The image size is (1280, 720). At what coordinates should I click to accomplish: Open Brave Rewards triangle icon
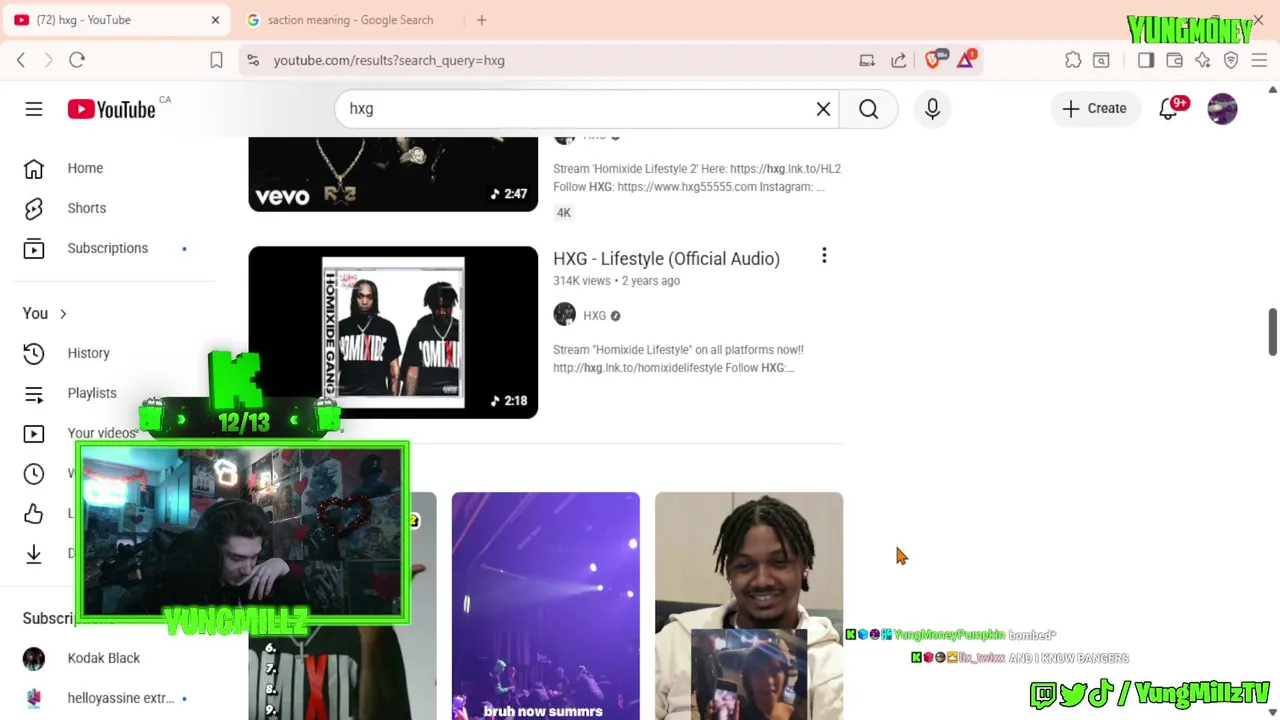click(x=965, y=60)
